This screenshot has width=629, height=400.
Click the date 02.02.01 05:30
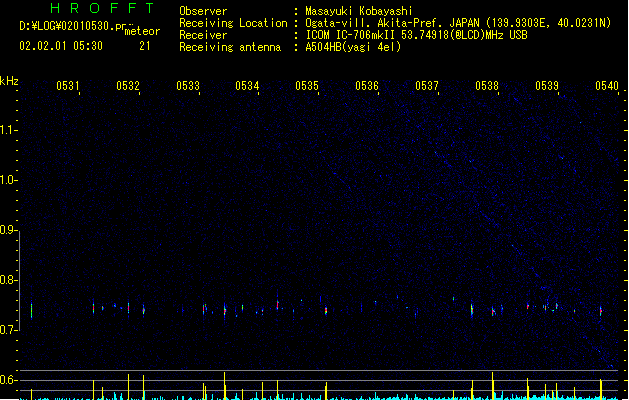(x=61, y=46)
